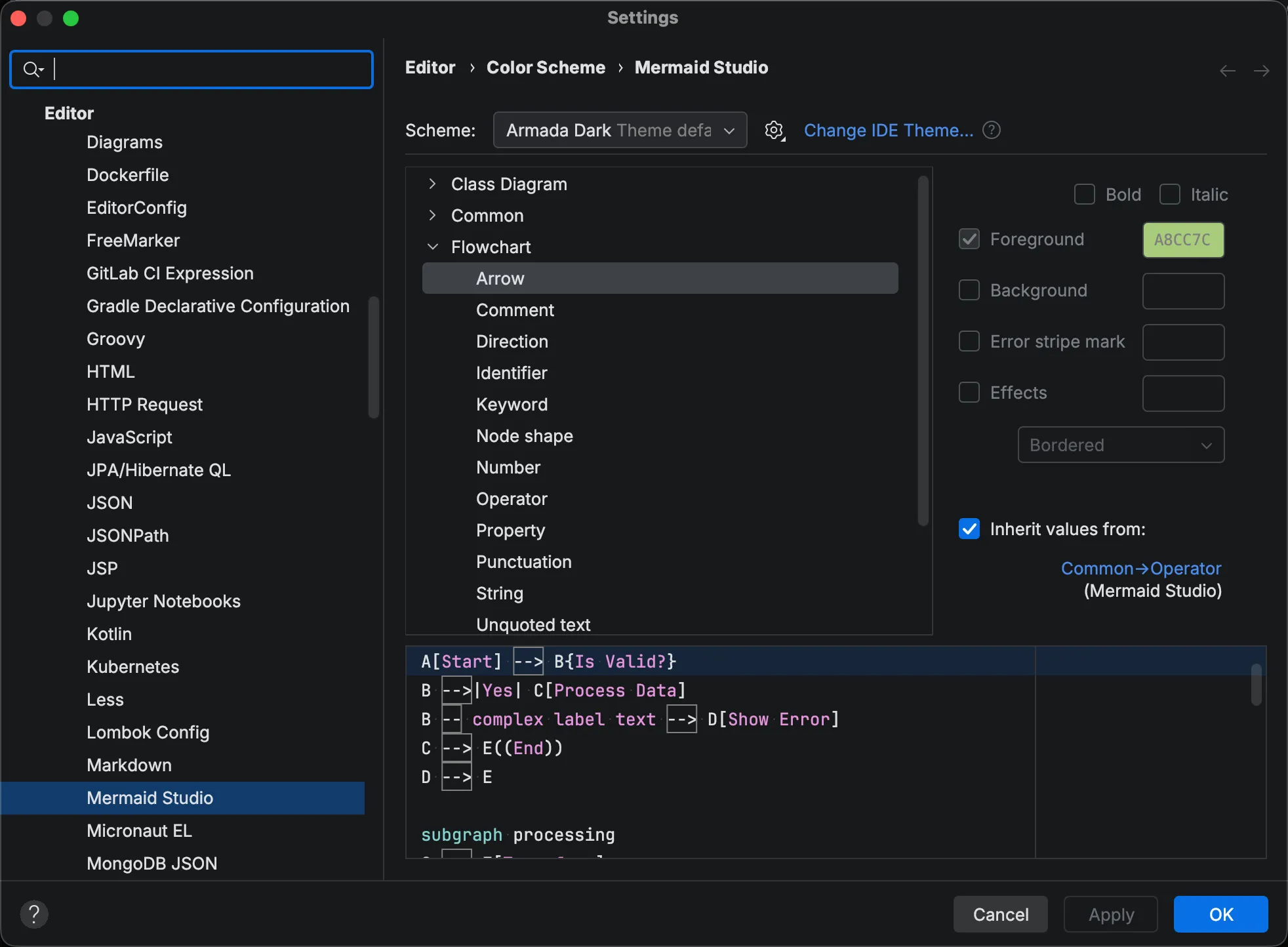Click the Foreground color swatch A8CC7C
The width and height of the screenshot is (1288, 947).
click(x=1183, y=239)
